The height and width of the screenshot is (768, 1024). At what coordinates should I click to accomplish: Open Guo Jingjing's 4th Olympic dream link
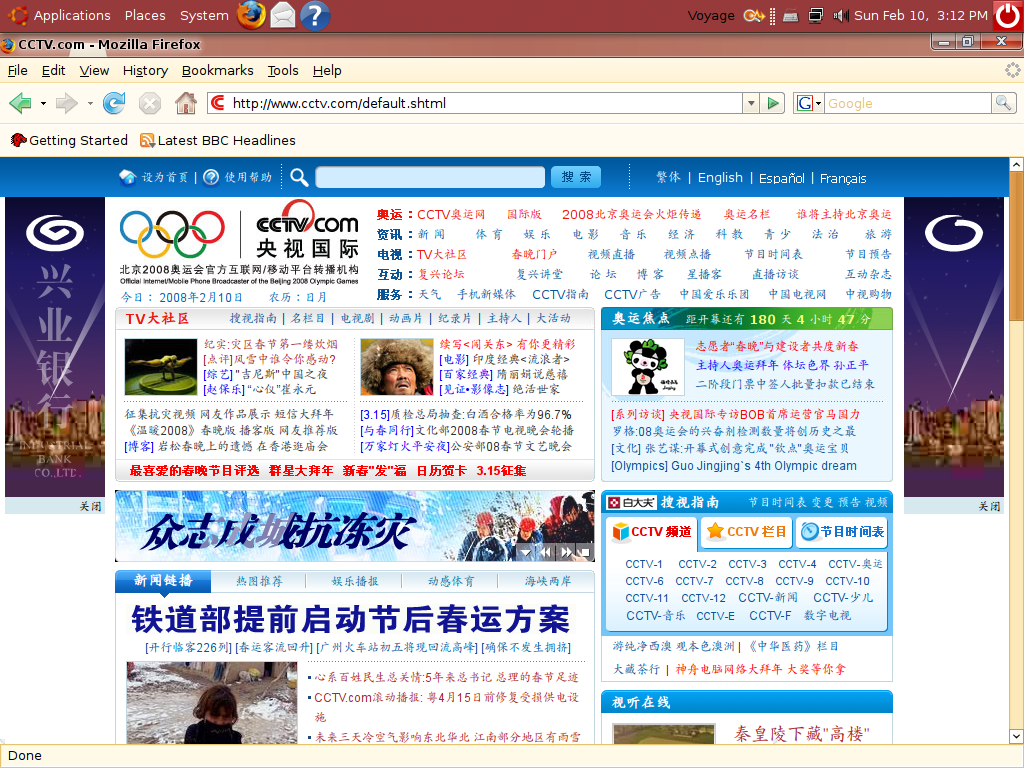point(734,466)
